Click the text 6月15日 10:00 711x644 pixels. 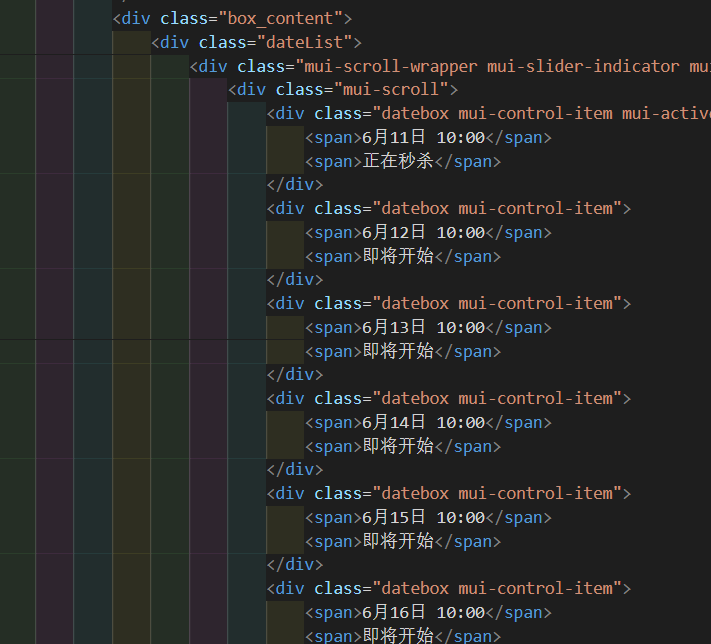click(x=424, y=517)
